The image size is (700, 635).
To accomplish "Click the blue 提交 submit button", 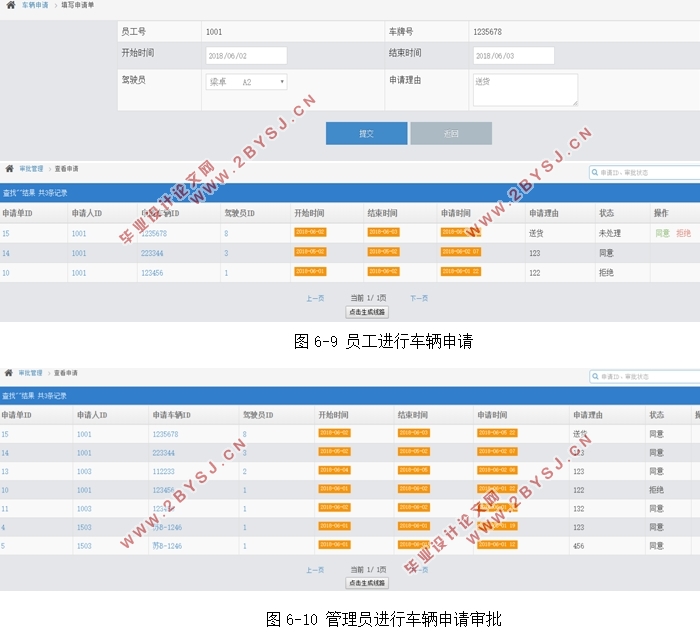I will point(367,133).
